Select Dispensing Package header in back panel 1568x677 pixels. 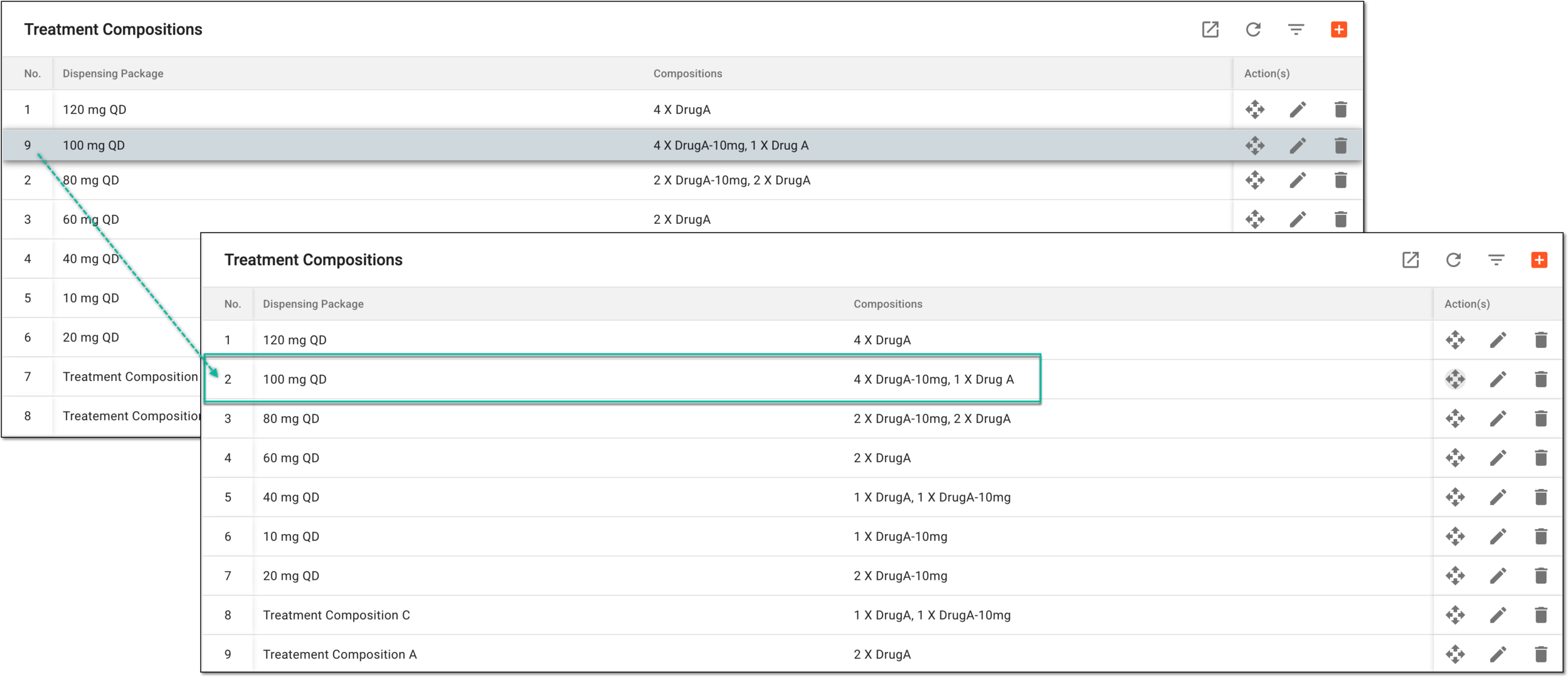pyautogui.click(x=113, y=74)
